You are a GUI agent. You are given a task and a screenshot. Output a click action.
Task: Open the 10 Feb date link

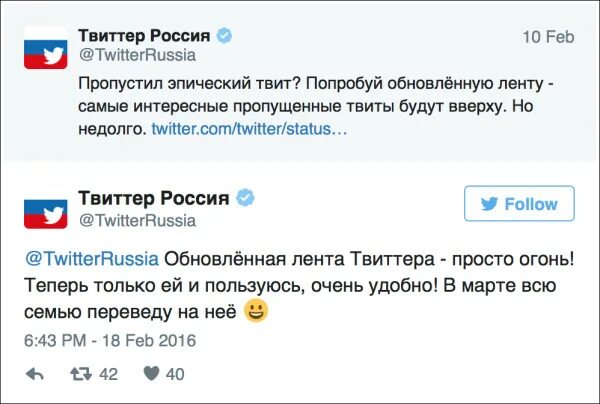click(x=549, y=36)
